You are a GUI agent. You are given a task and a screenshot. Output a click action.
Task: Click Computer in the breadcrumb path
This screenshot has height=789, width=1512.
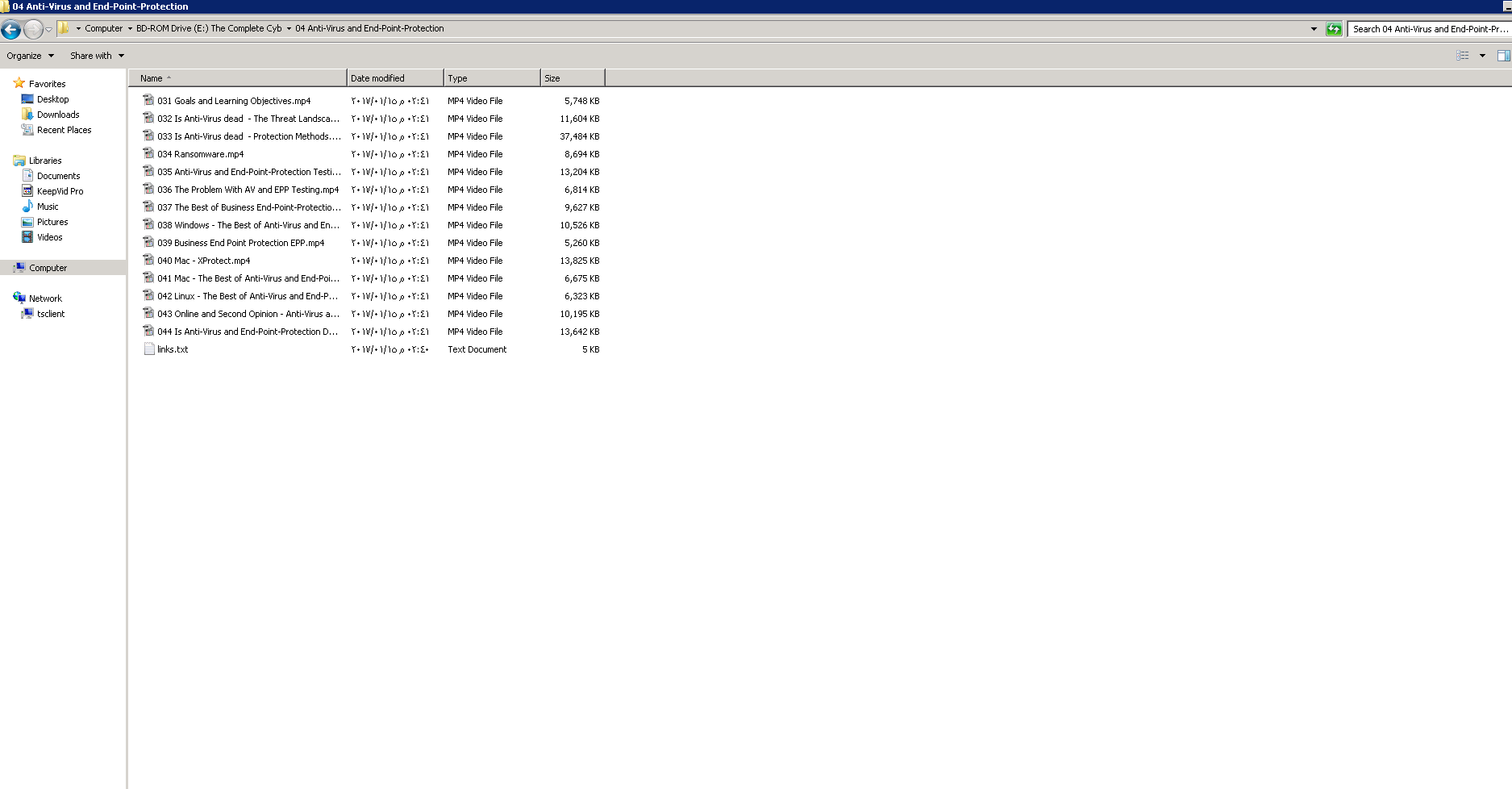[104, 28]
